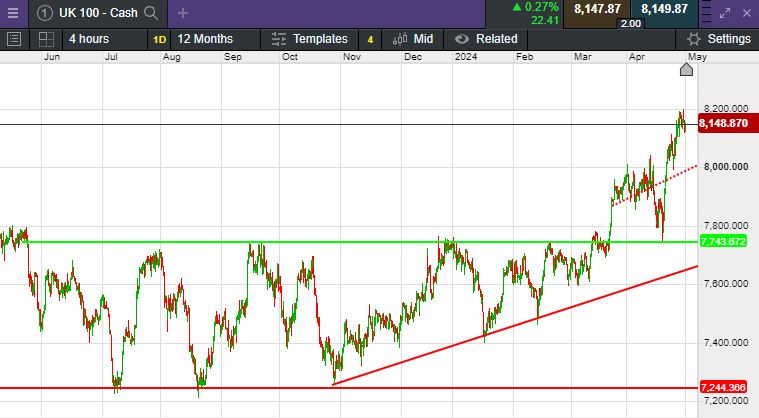Open the 12 Months range dropdown
This screenshot has width=759, height=418.
tap(215, 39)
